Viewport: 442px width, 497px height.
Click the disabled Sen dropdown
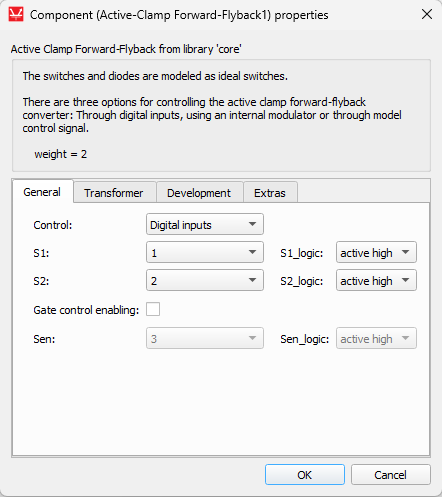[205, 338]
